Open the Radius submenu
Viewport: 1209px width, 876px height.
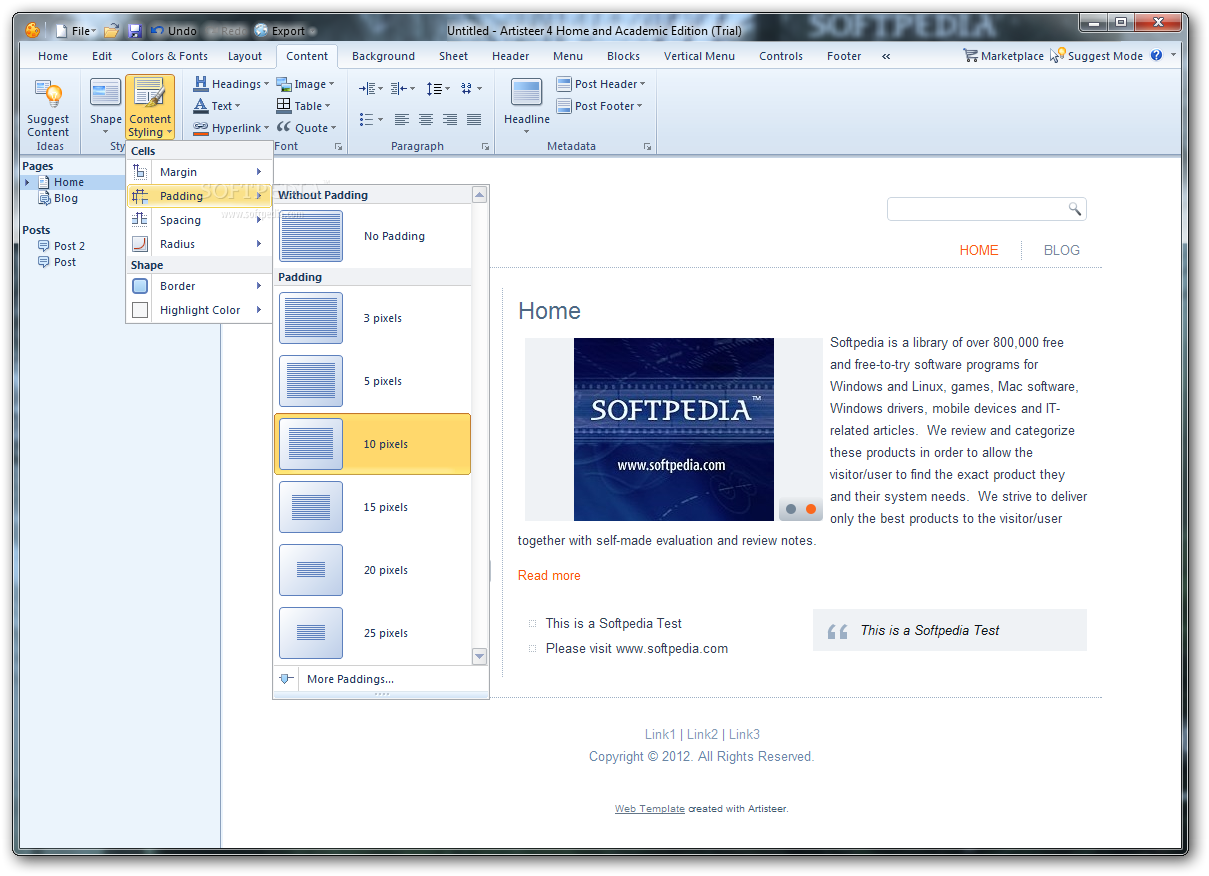tap(199, 244)
